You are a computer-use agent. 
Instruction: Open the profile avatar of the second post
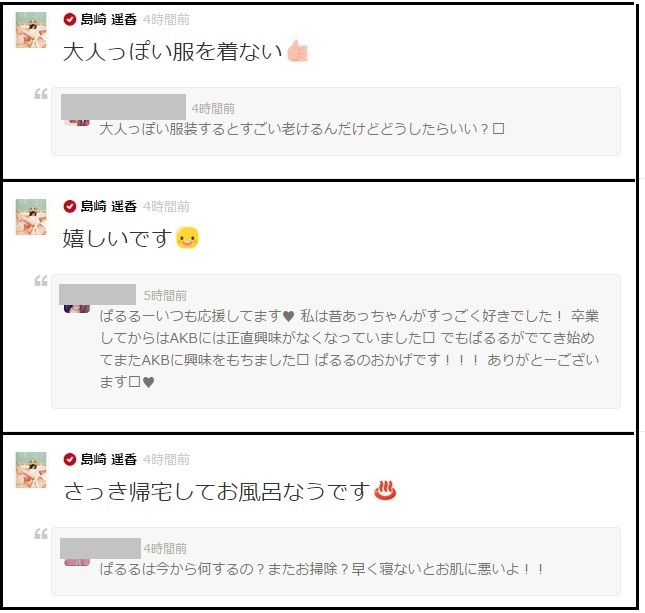pyautogui.click(x=31, y=217)
